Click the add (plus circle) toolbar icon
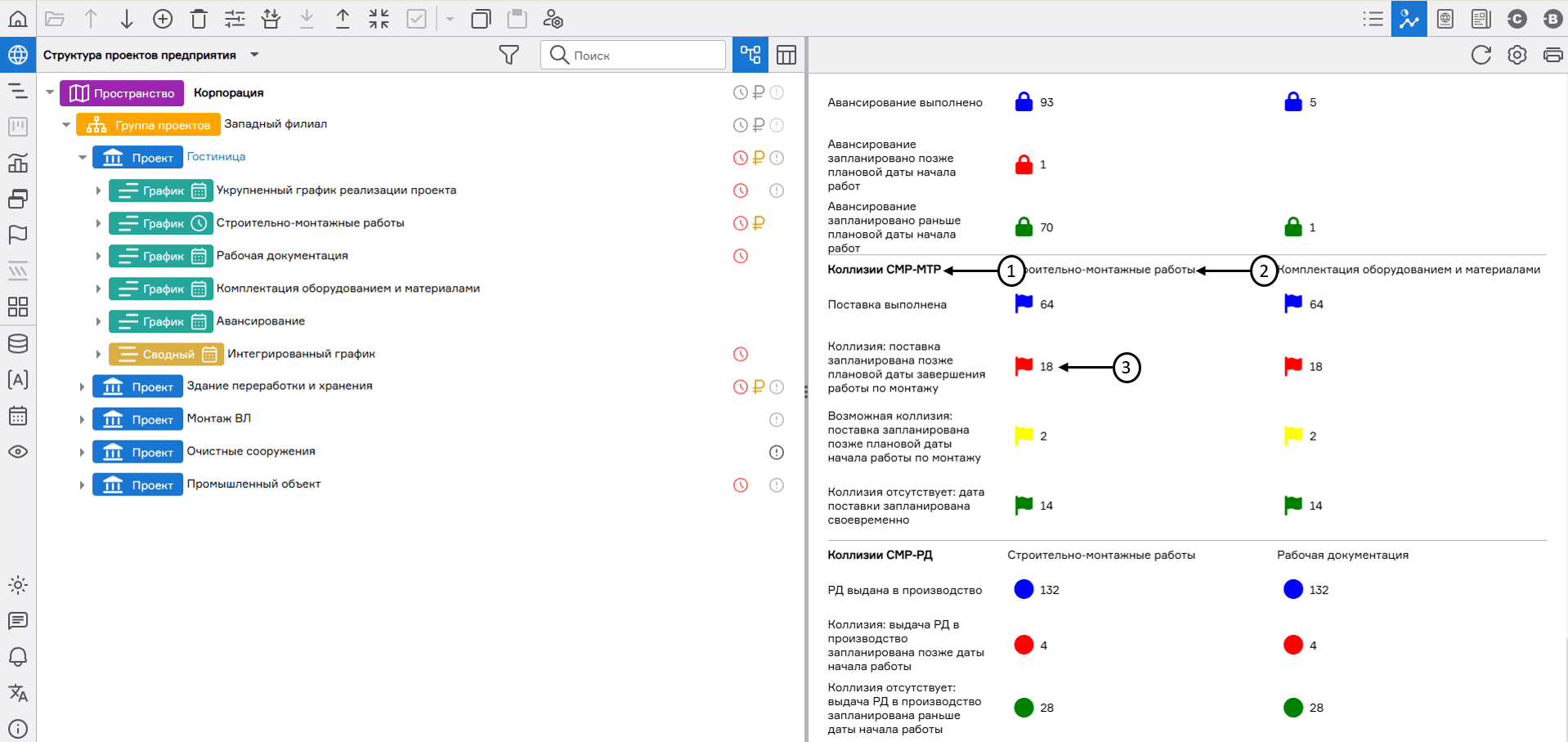The width and height of the screenshot is (1568, 742). (163, 19)
